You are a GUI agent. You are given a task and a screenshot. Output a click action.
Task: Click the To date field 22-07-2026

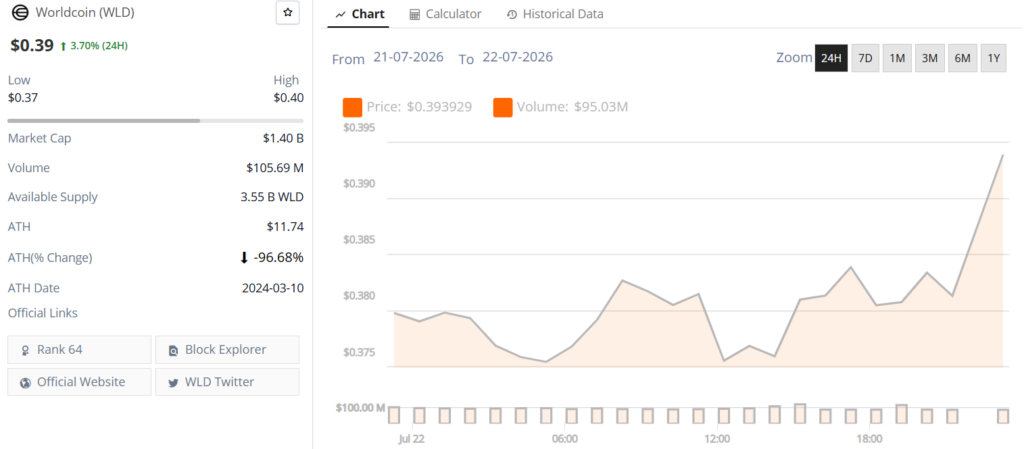click(518, 57)
